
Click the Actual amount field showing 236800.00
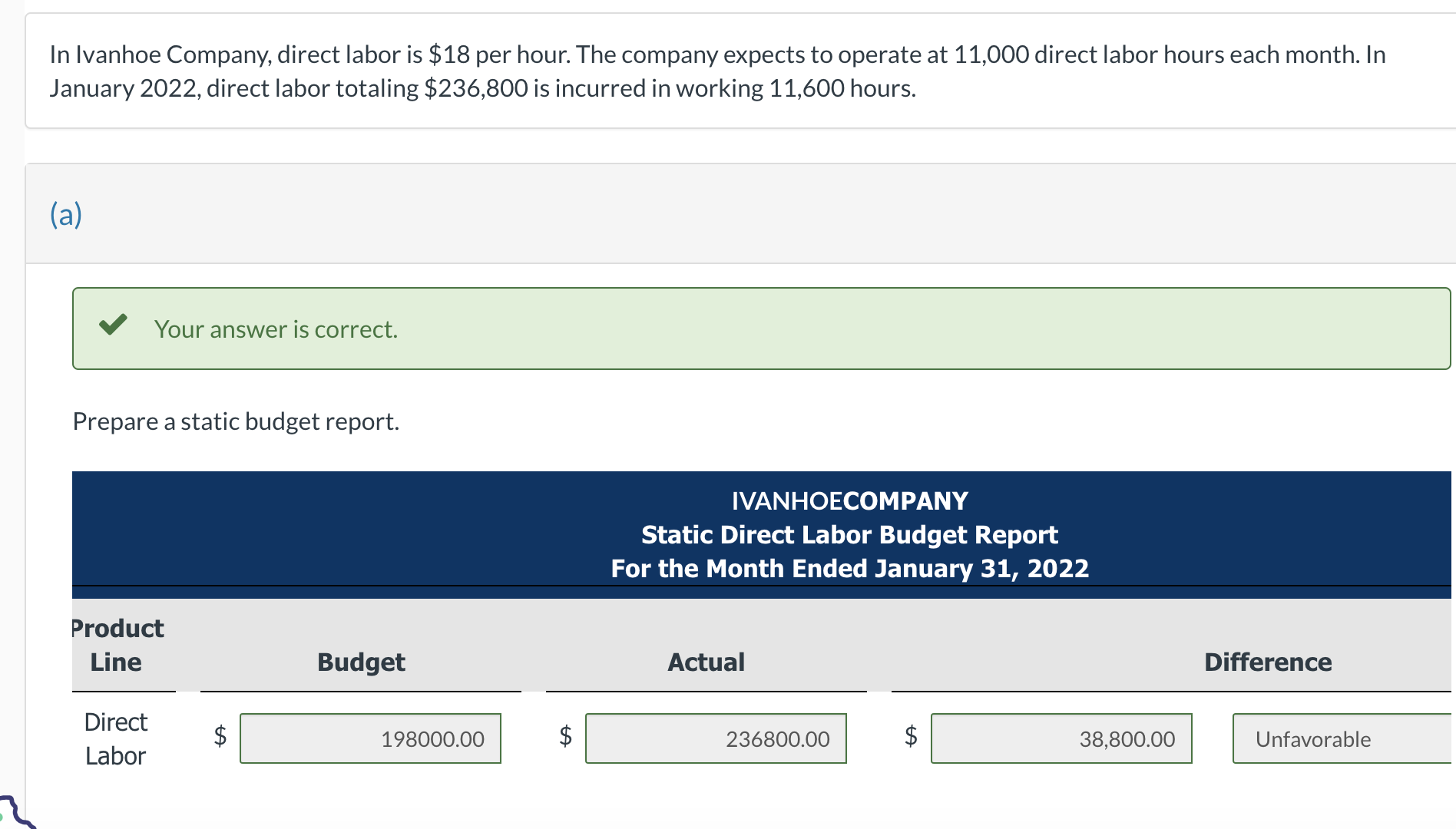click(x=716, y=738)
